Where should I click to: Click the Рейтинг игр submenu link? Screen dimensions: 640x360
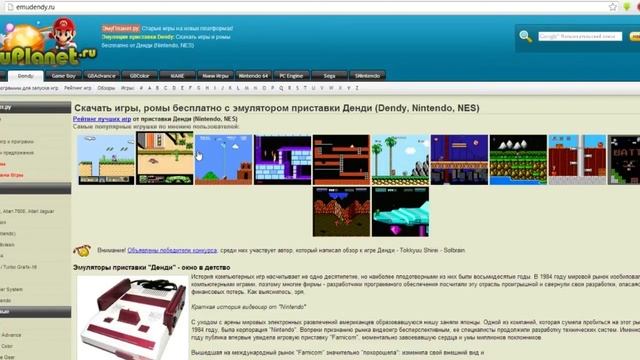pos(78,88)
